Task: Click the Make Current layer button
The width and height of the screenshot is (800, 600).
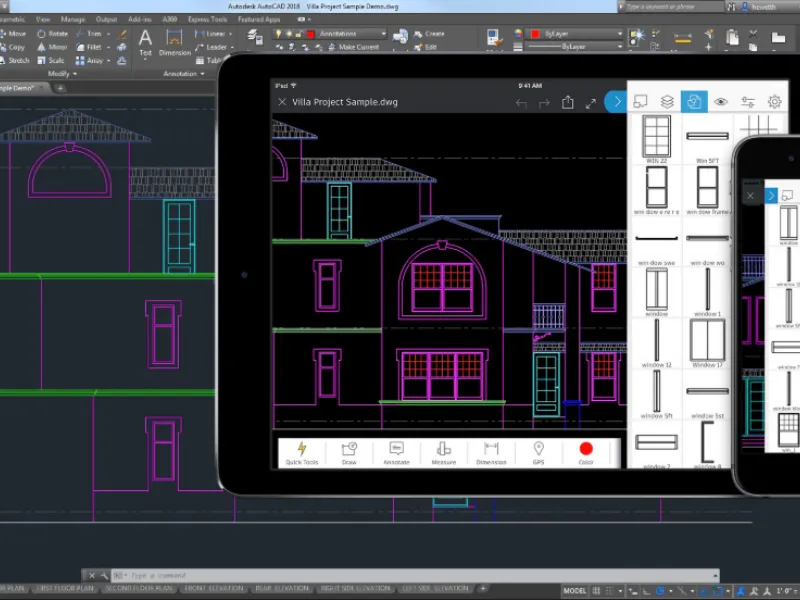Action: point(353,47)
